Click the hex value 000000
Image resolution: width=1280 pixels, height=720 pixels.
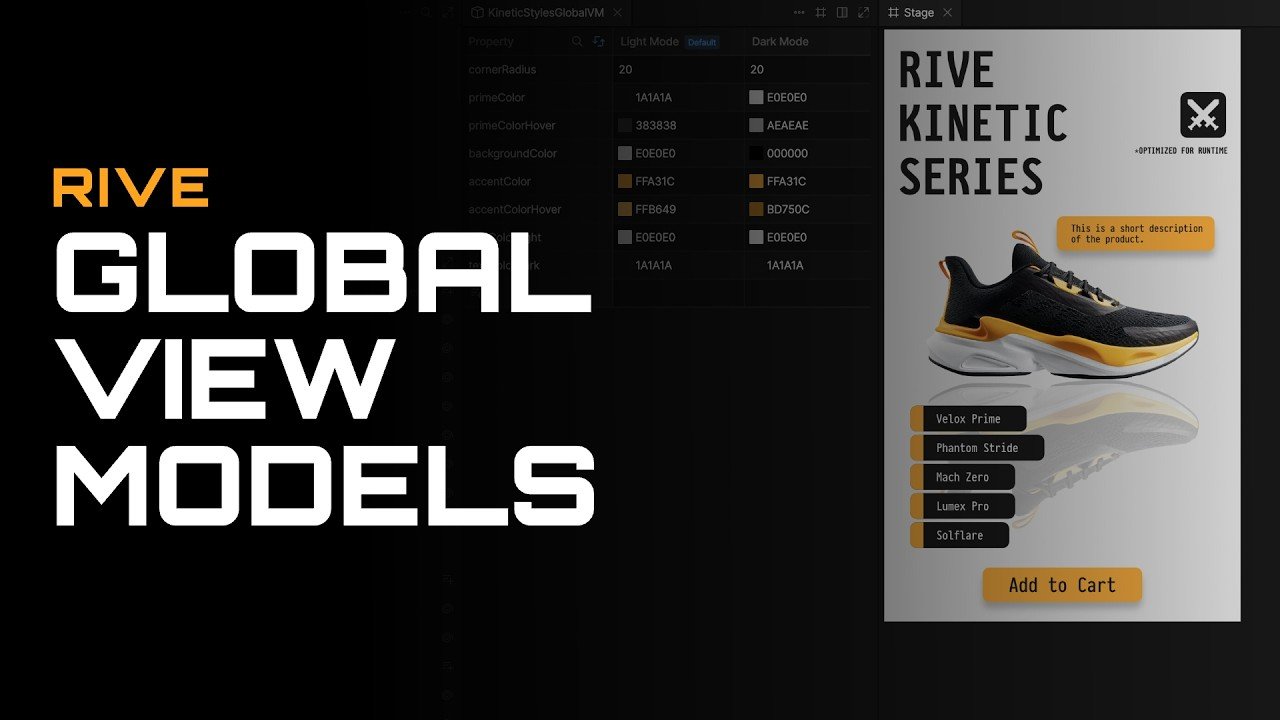pyautogui.click(x=788, y=154)
